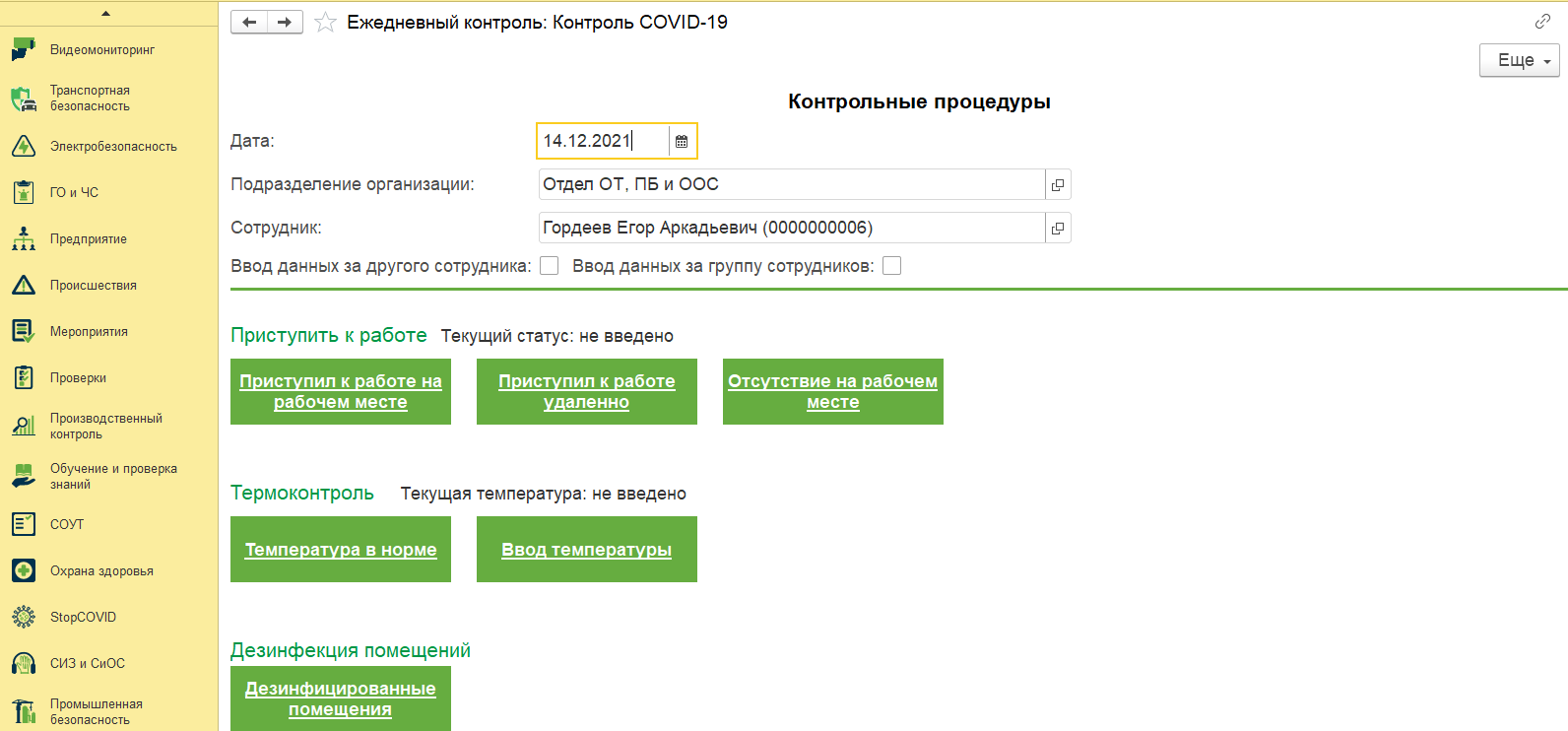Open the Электробезопасность section icon
The image size is (1568, 731).
tap(24, 147)
